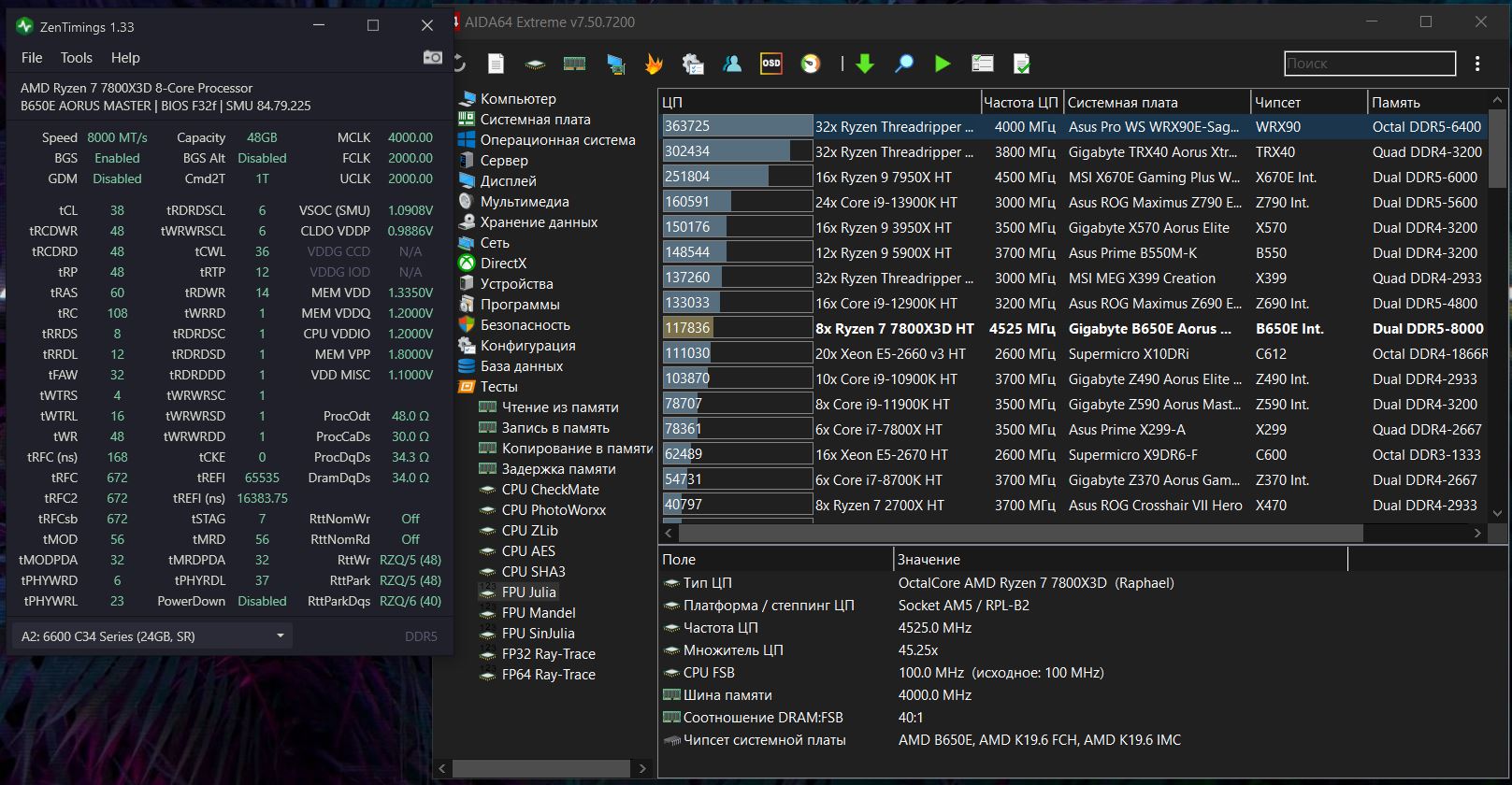
Task: Click the horizontal scrollbar under the results table
Action: point(1019,533)
